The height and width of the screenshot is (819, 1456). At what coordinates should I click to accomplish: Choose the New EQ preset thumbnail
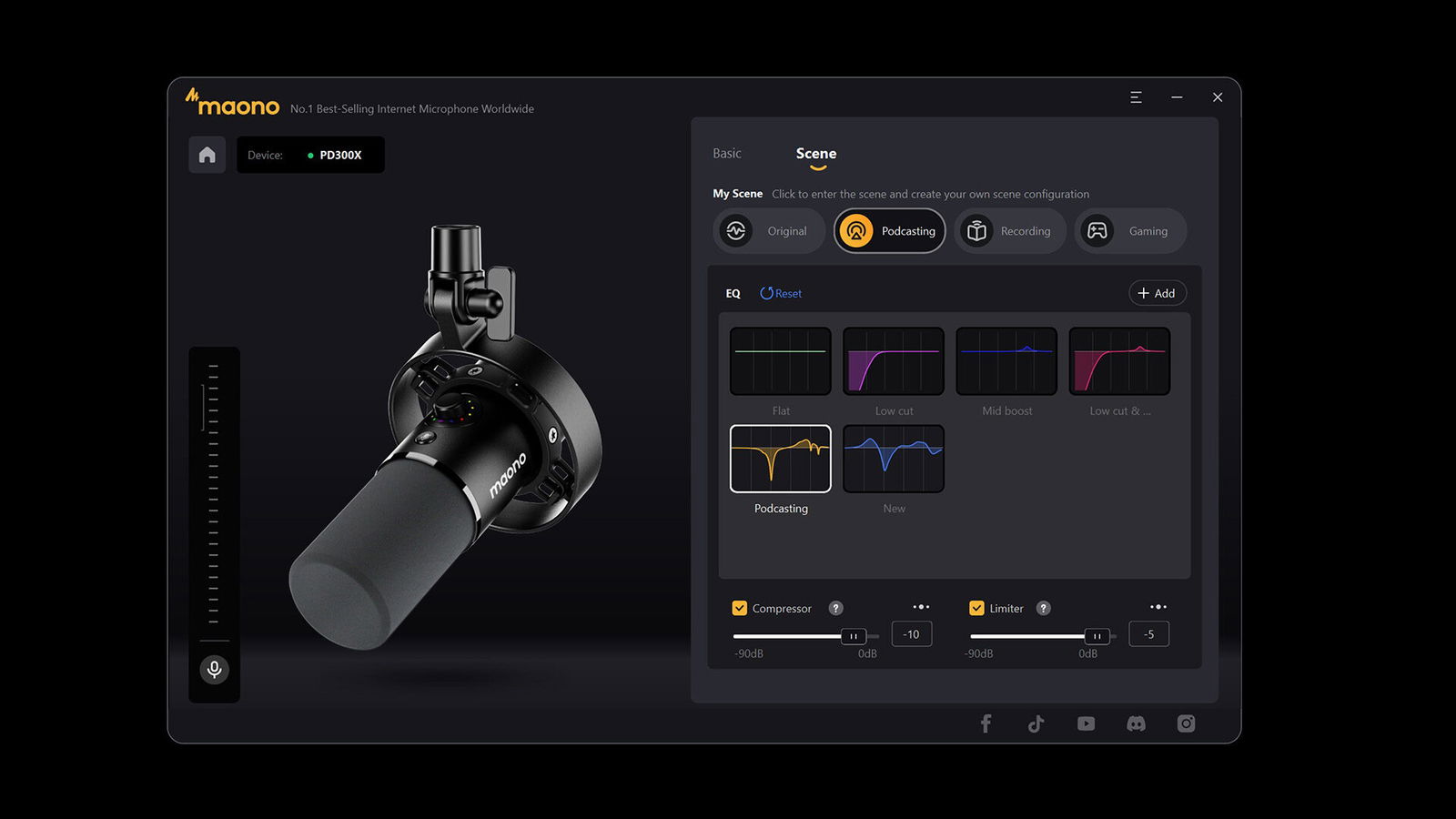894,459
